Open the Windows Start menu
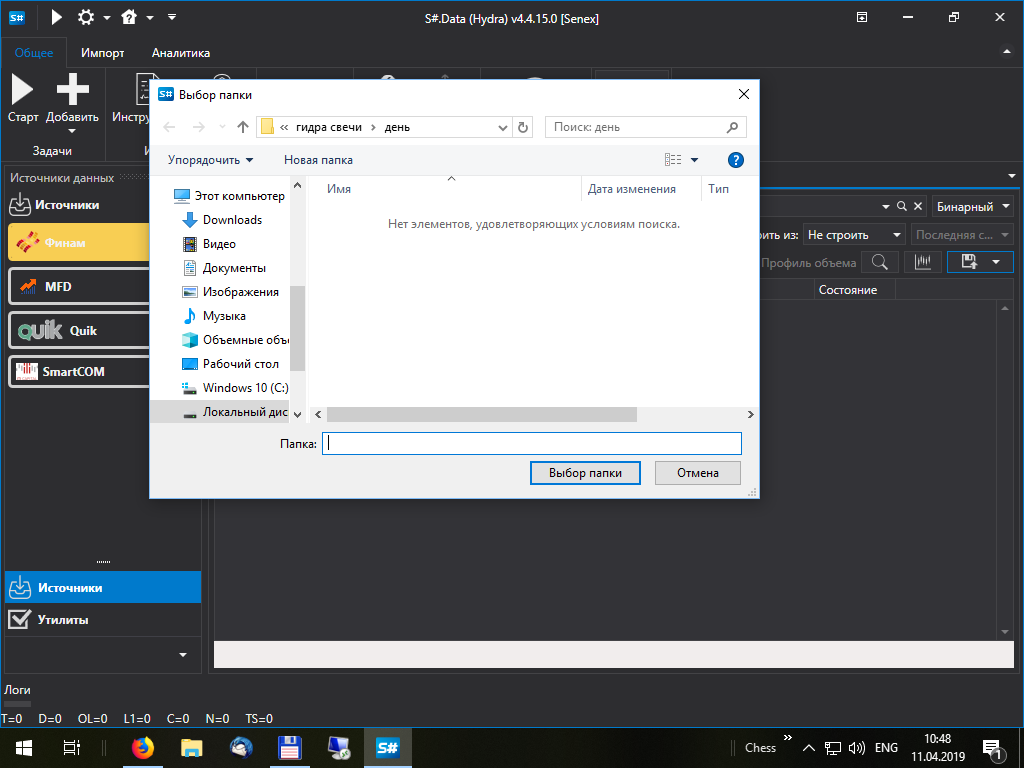 pos(24,748)
